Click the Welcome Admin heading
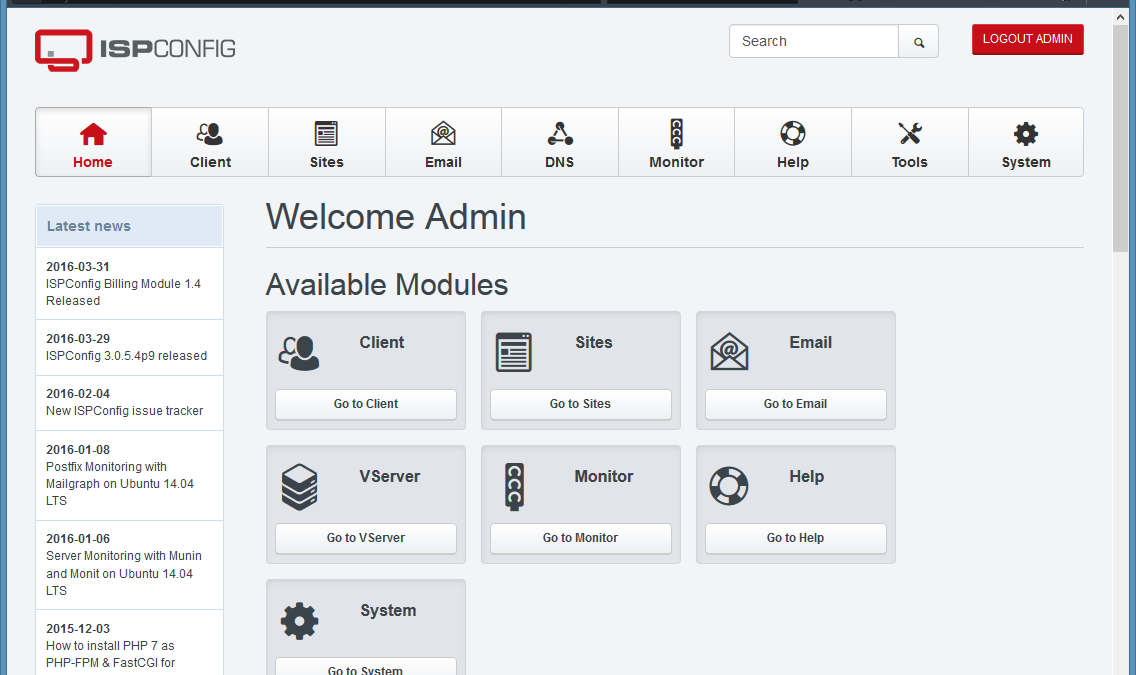 pos(396,217)
